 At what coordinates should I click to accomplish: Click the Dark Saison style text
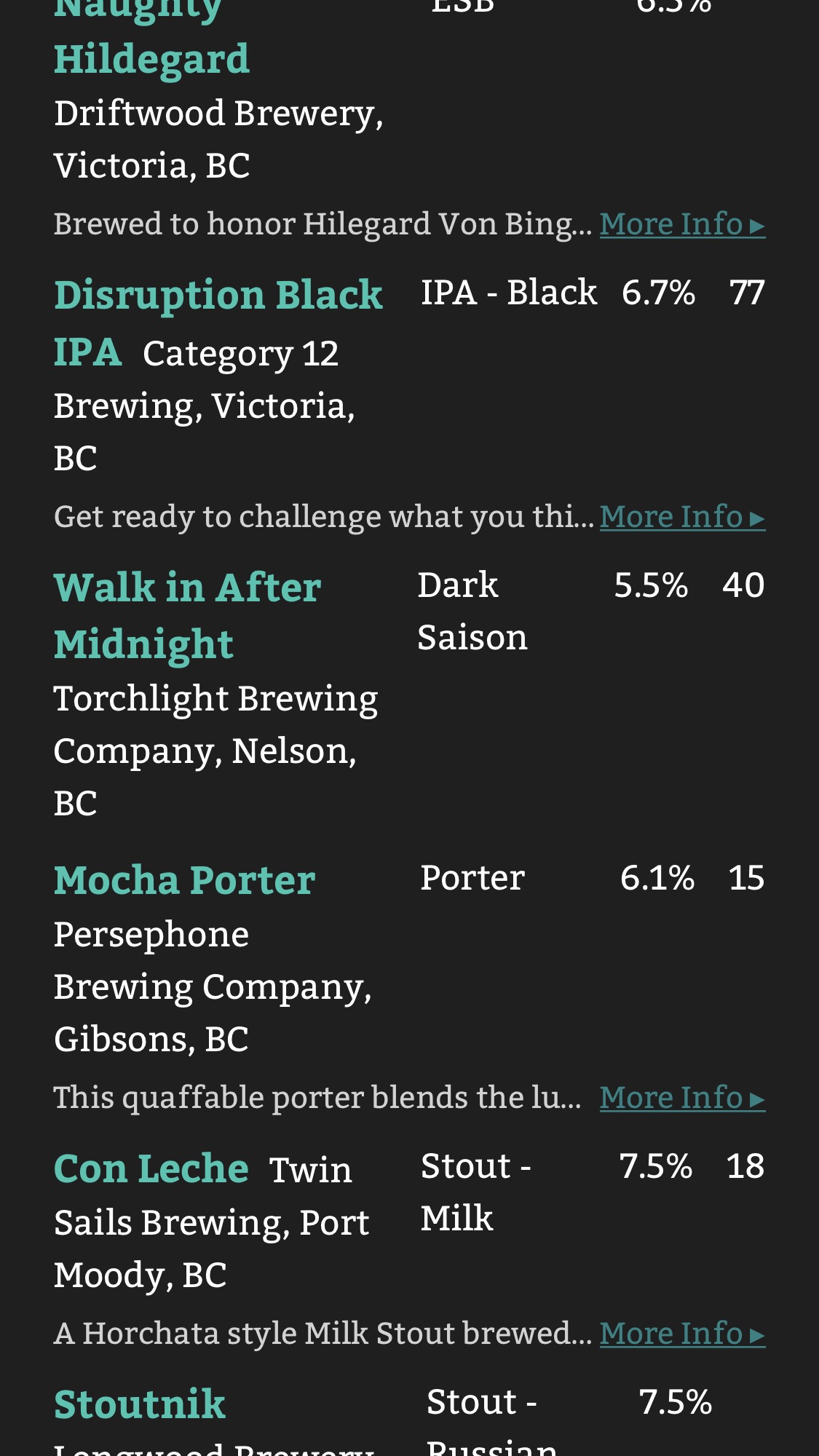pyautogui.click(x=472, y=612)
